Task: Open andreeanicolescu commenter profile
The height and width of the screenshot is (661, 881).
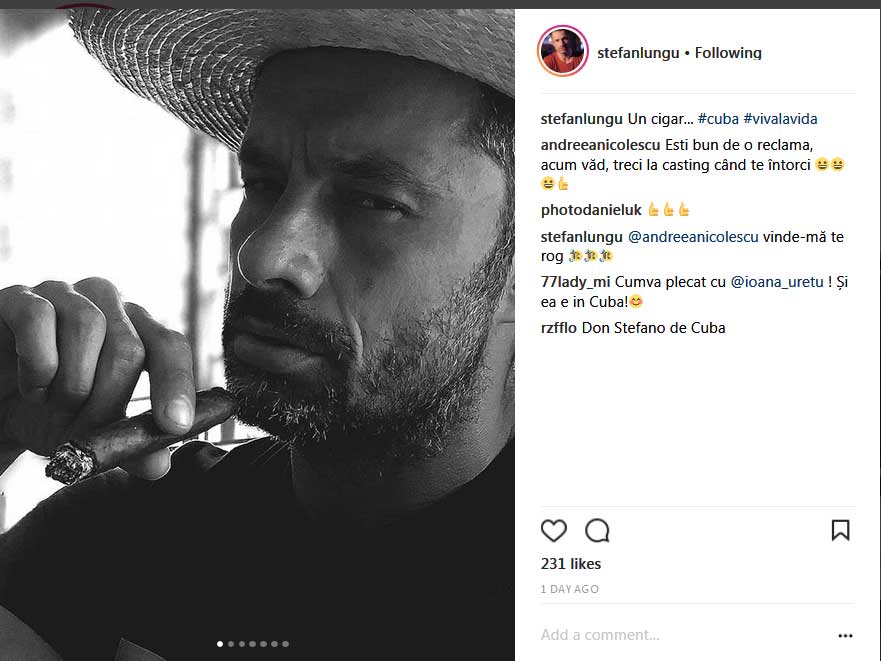Action: [x=600, y=143]
